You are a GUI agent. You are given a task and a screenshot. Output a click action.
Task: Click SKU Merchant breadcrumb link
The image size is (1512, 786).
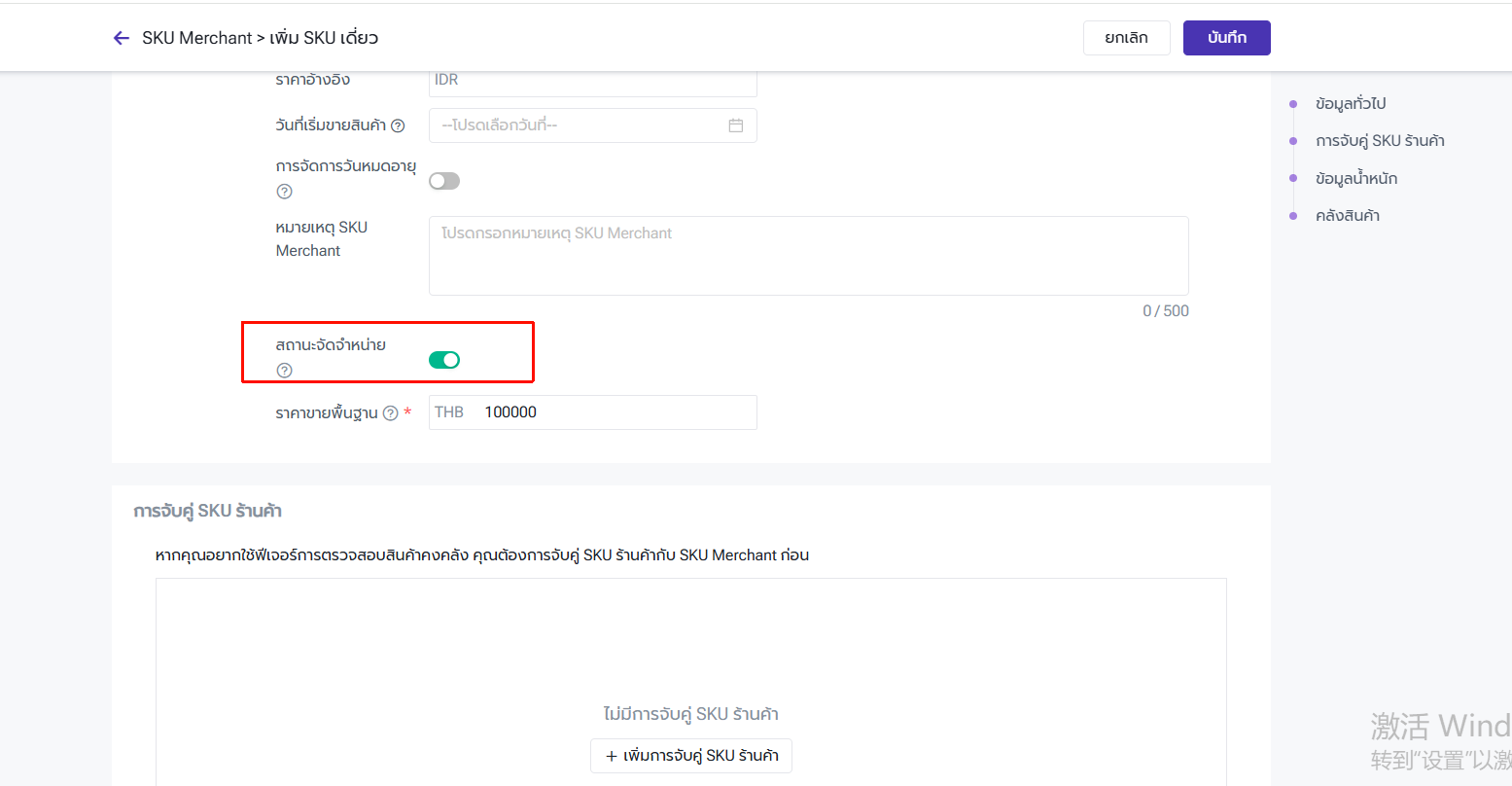[196, 38]
